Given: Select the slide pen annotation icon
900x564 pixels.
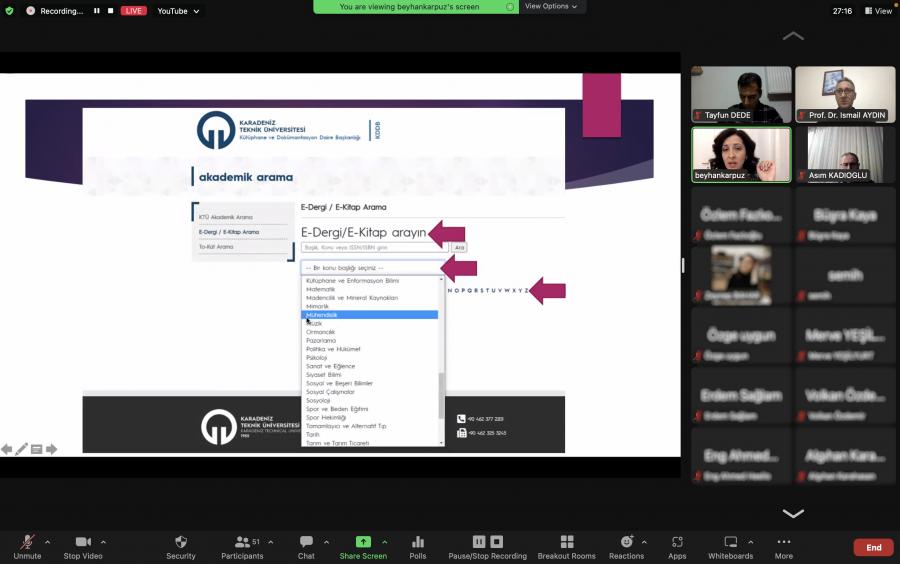Looking at the screenshot, I should pyautogui.click(x=21, y=449).
